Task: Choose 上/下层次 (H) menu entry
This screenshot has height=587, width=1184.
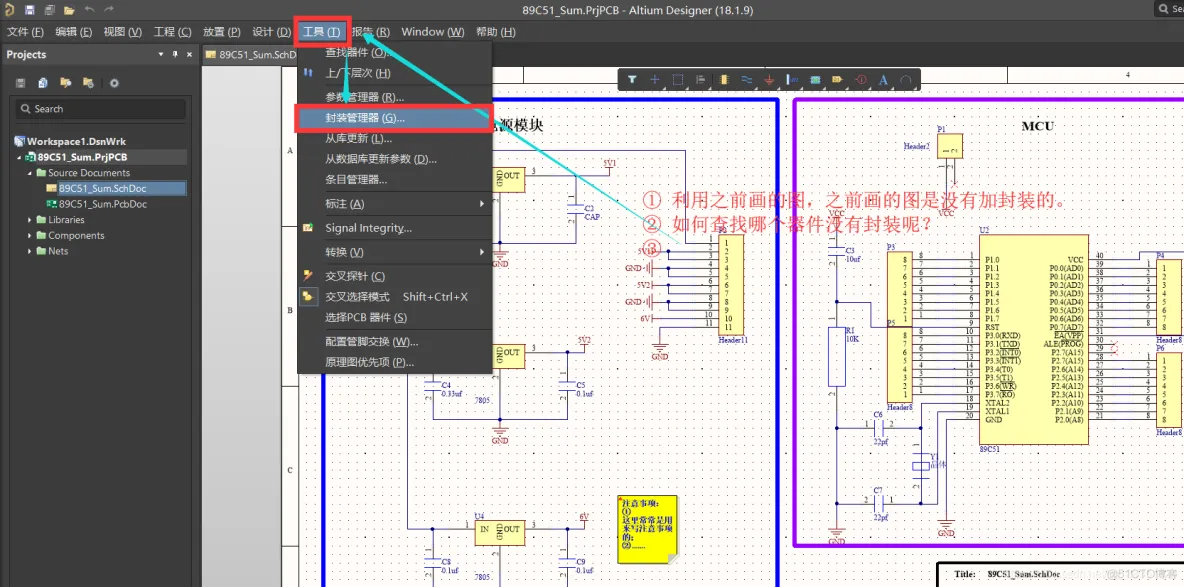Action: click(x=395, y=73)
